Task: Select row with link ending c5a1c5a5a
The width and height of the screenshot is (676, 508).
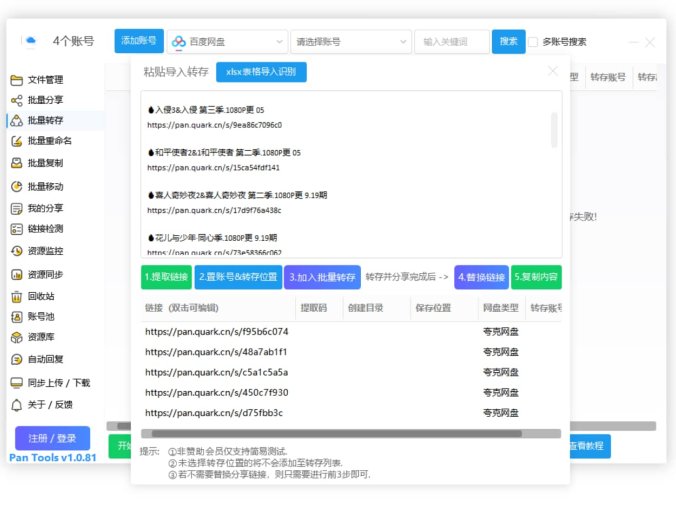Action: point(351,372)
